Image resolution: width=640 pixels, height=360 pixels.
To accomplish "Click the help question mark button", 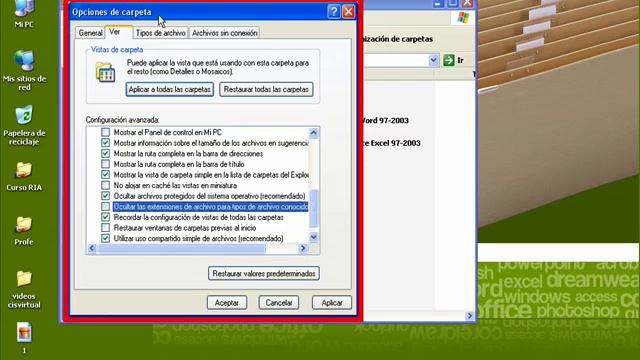I will click(333, 11).
